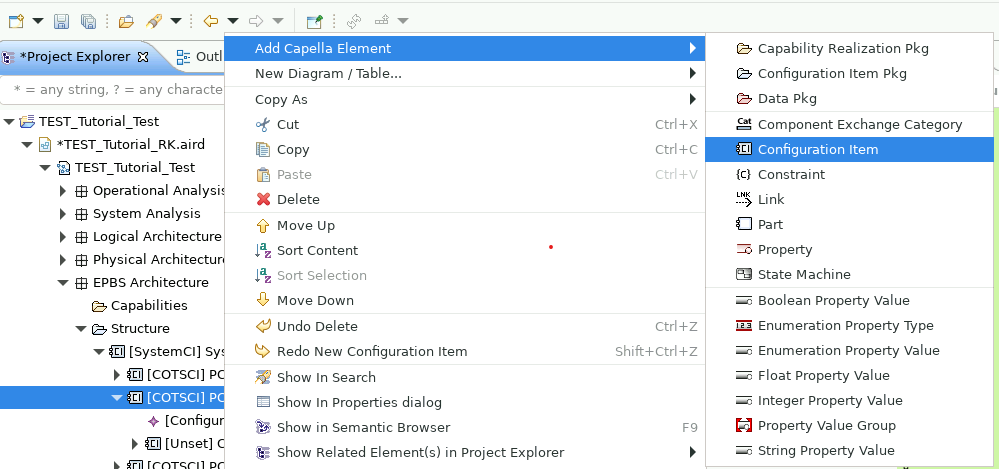Viewport: 999px width, 469px height.
Task: Open the Back history dropdown arrow
Action: point(233,21)
